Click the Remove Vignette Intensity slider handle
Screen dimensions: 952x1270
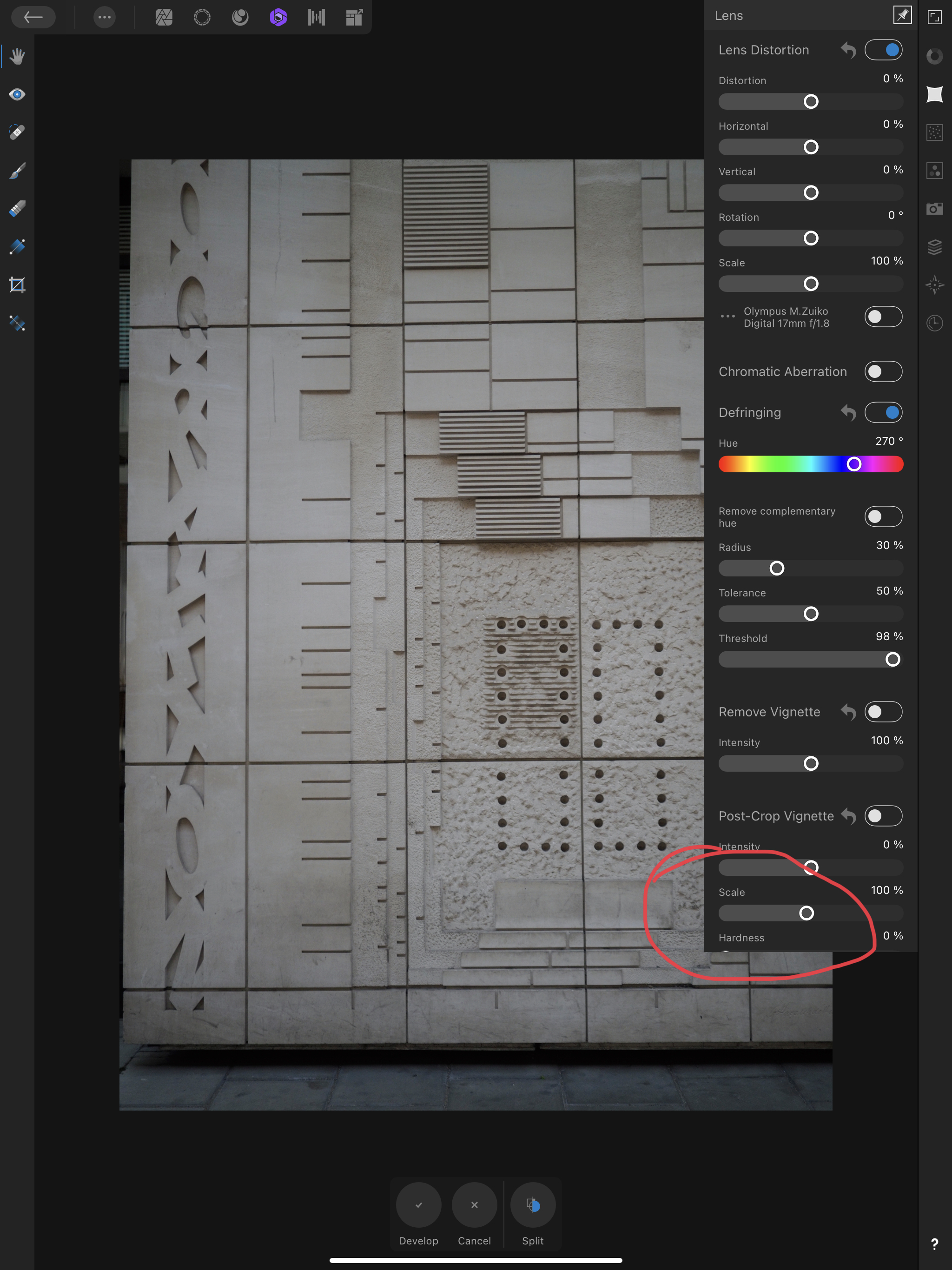(x=811, y=764)
